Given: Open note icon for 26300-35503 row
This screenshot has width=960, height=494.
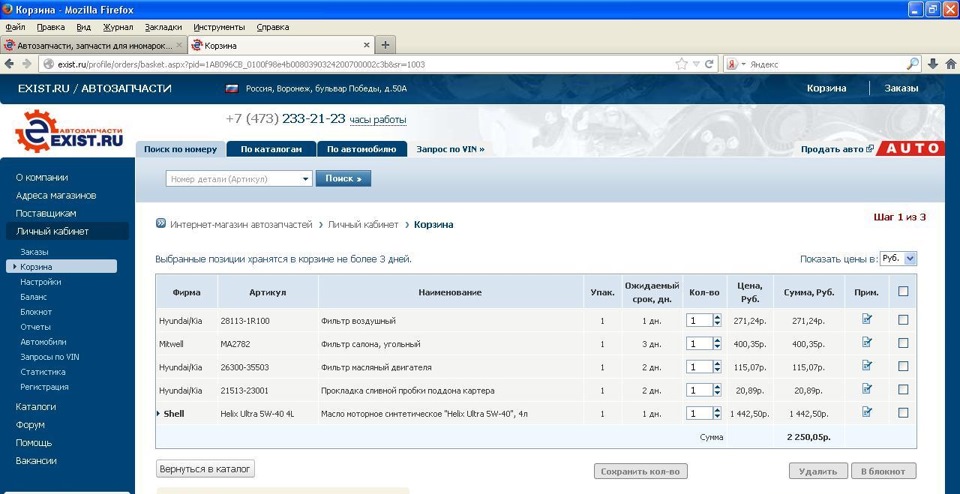Looking at the screenshot, I should (866, 365).
